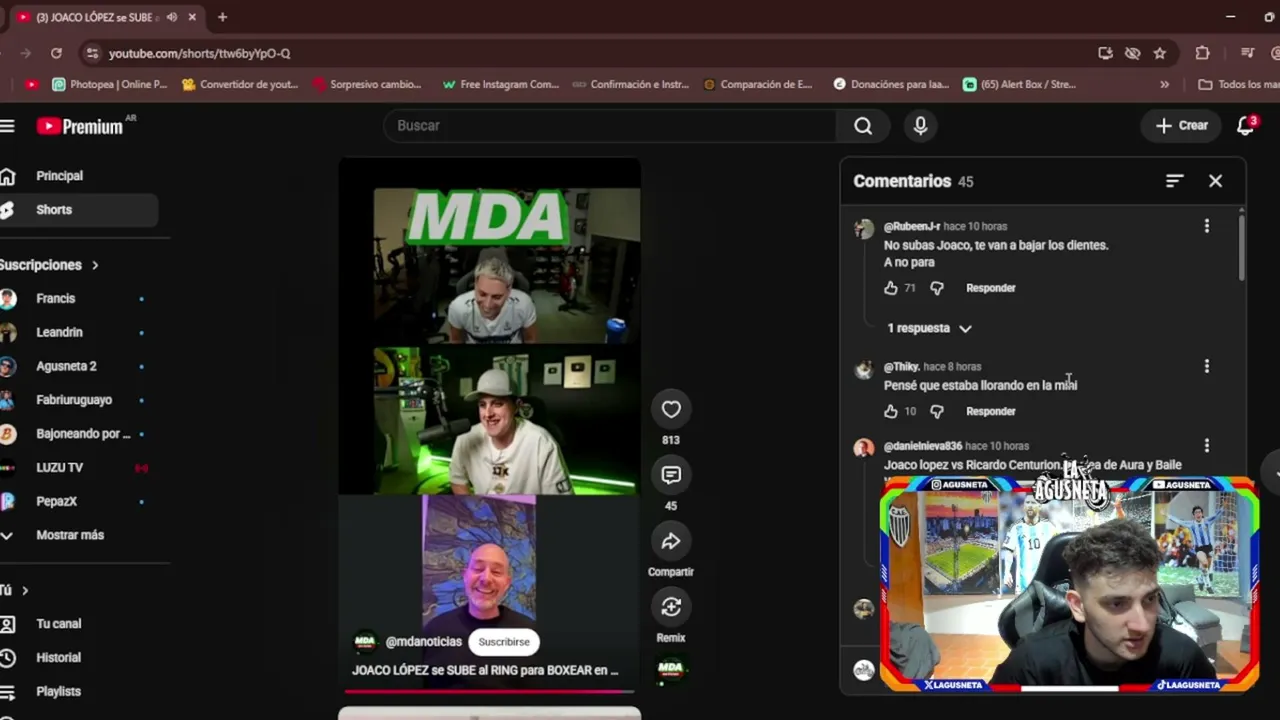Start voice search with the microphone
This screenshot has width=1280, height=720.
(x=920, y=125)
